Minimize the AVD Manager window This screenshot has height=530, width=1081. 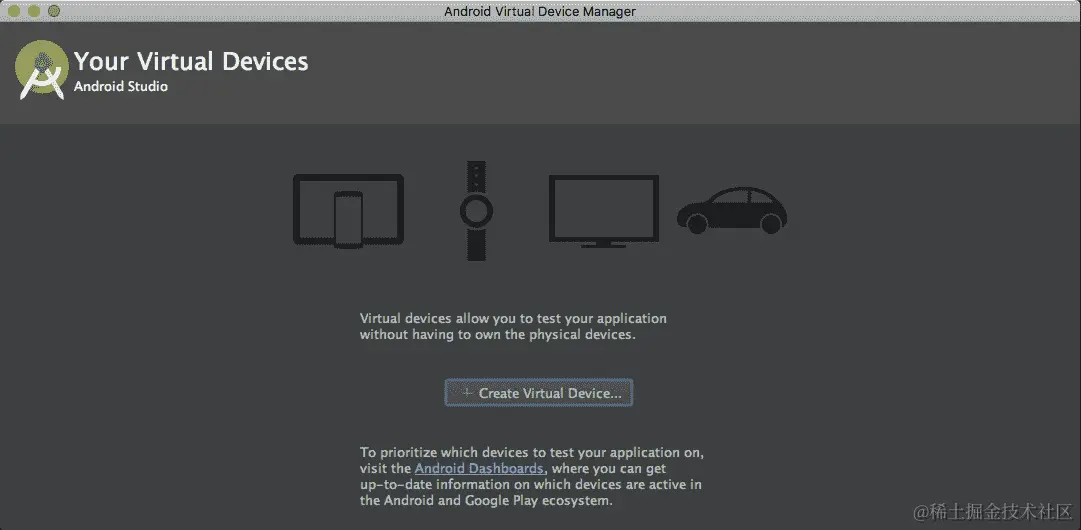34,11
